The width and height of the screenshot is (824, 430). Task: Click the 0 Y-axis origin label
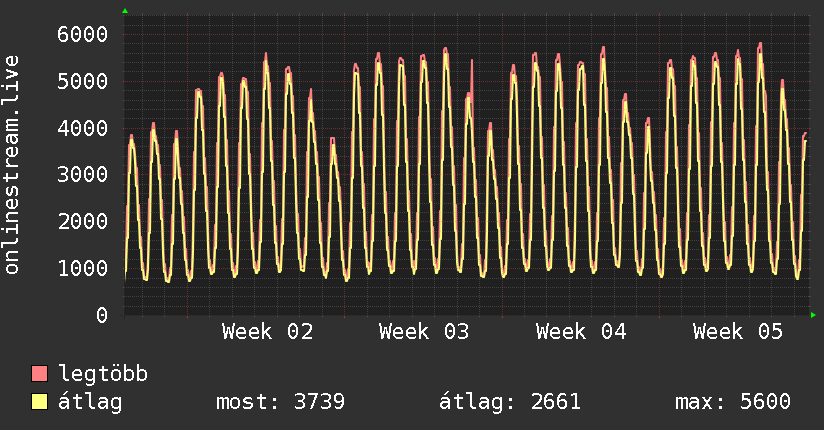(x=101, y=315)
